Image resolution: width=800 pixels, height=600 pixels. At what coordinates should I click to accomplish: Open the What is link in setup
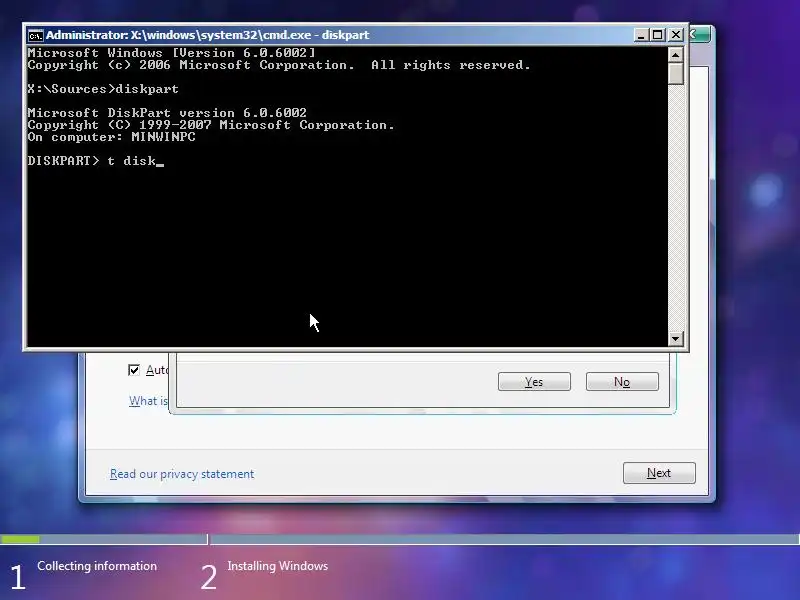click(x=148, y=401)
